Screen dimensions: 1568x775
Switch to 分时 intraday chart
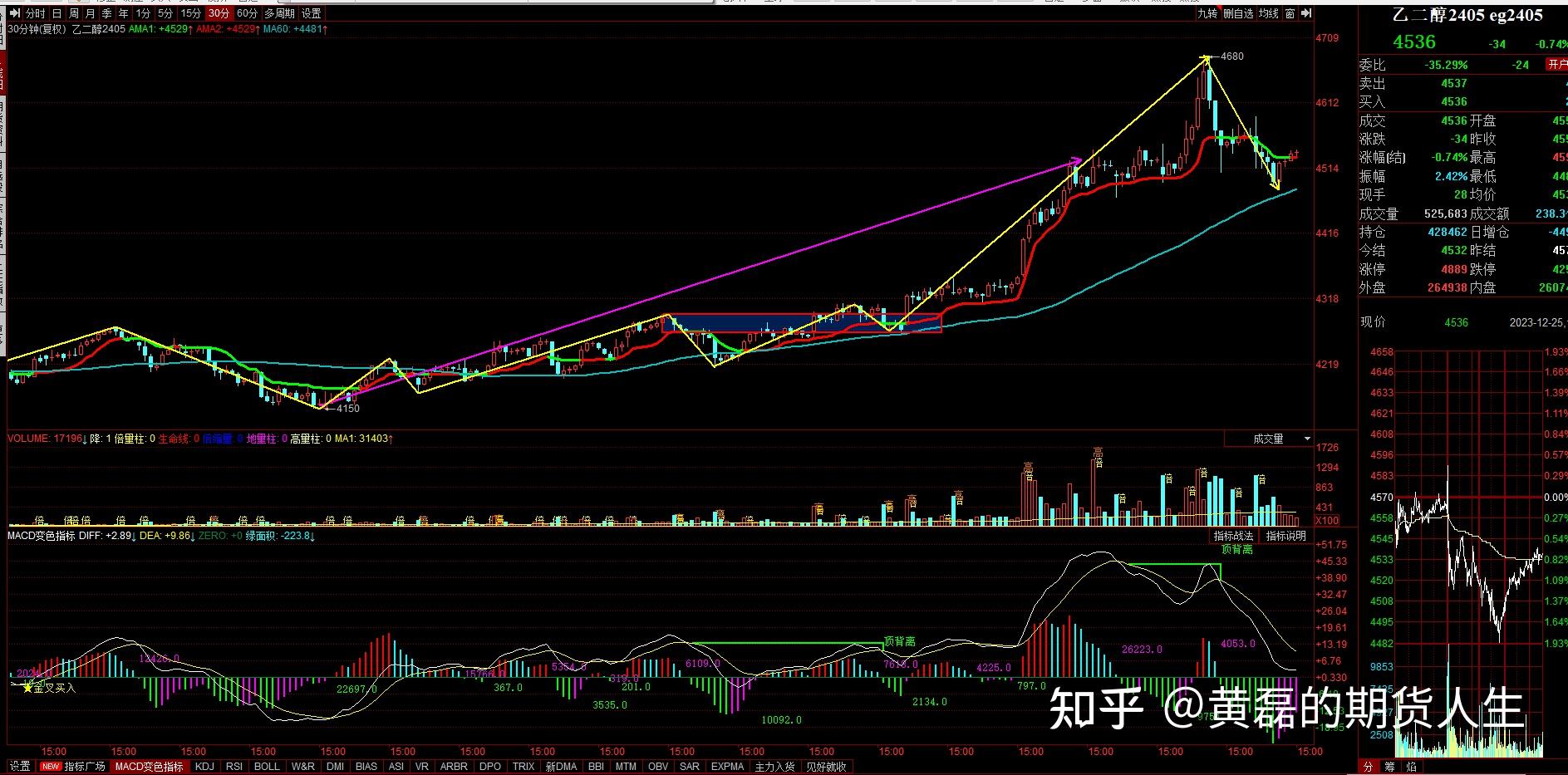[35, 13]
